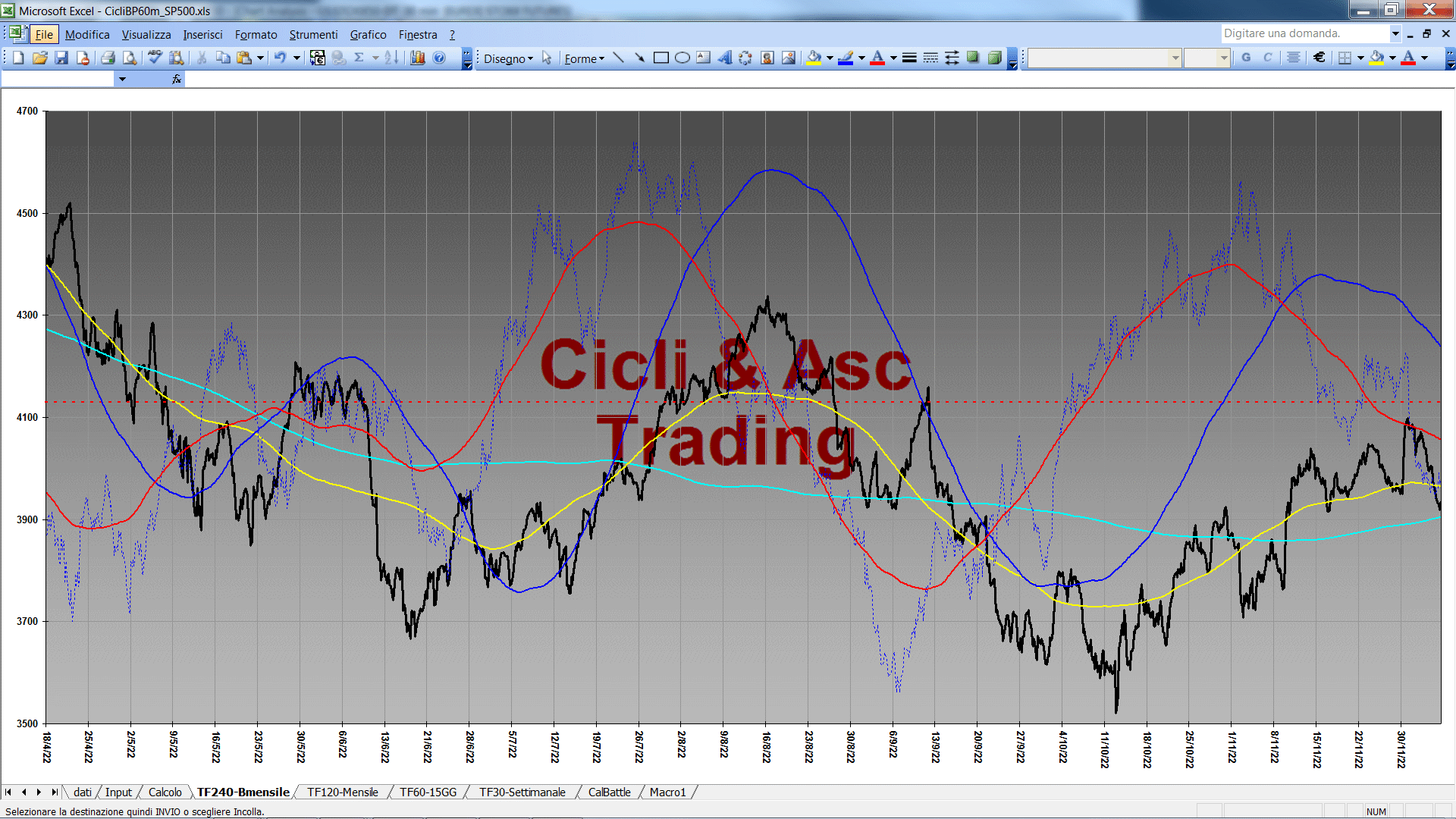
Task: Expand the Borders options arrow
Action: (x=1360, y=58)
